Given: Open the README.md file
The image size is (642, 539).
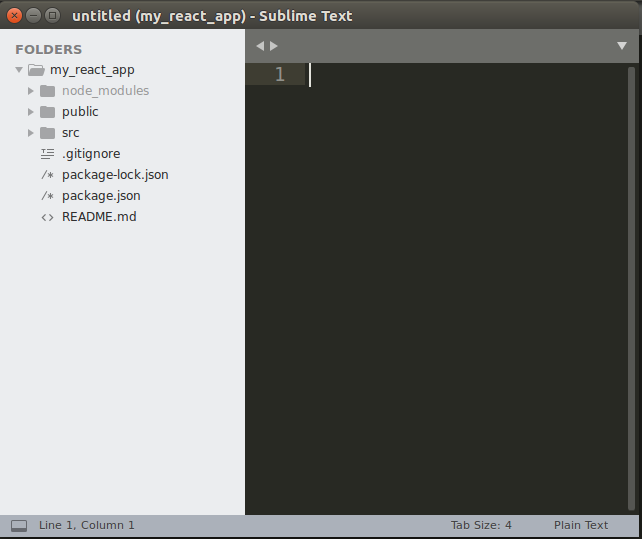Looking at the screenshot, I should point(99,217).
